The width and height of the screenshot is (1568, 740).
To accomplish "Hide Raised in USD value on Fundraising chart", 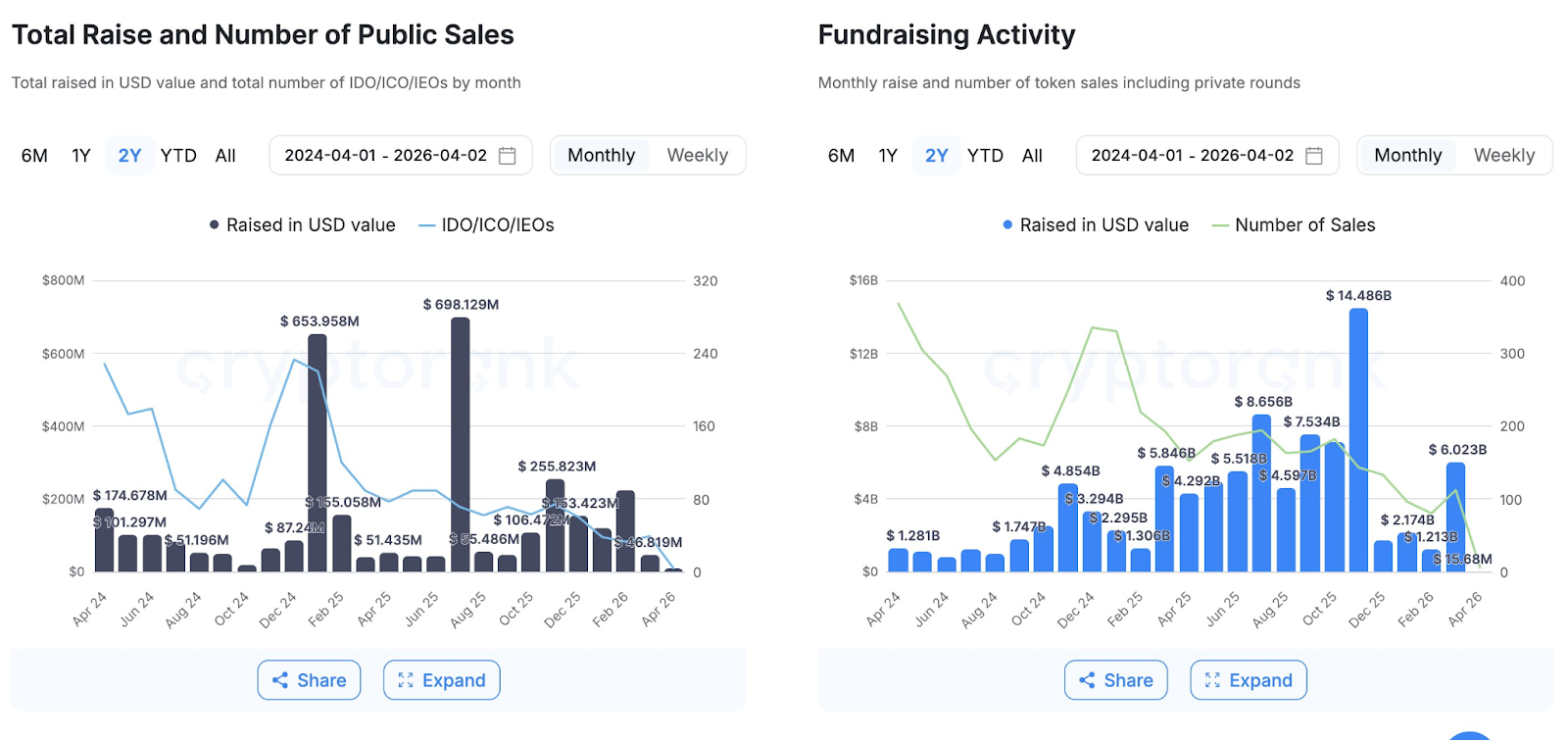I will (x=1095, y=225).
